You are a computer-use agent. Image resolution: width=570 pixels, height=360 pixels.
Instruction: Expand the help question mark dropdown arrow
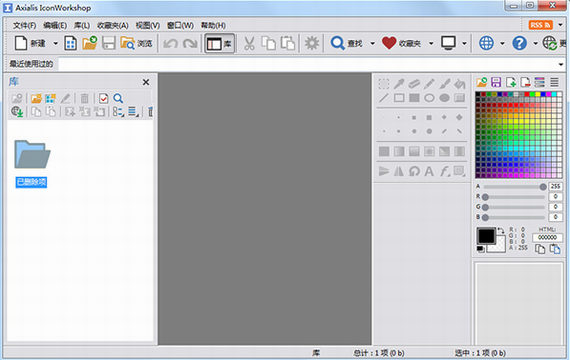point(535,44)
